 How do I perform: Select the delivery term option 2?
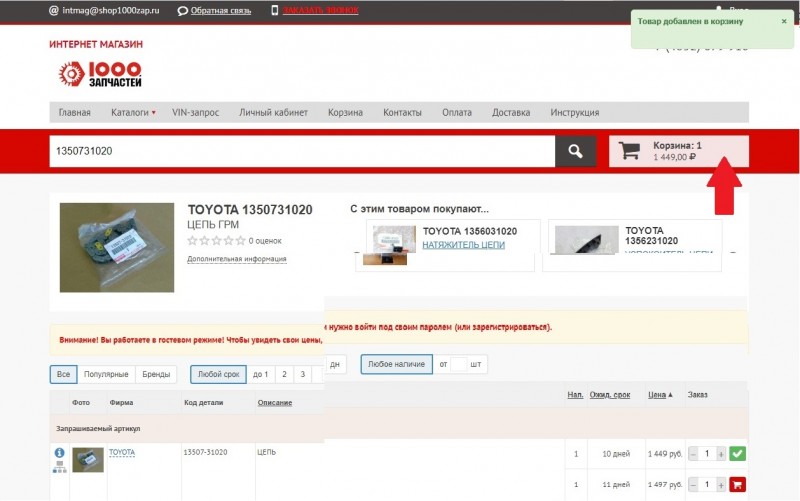point(284,374)
